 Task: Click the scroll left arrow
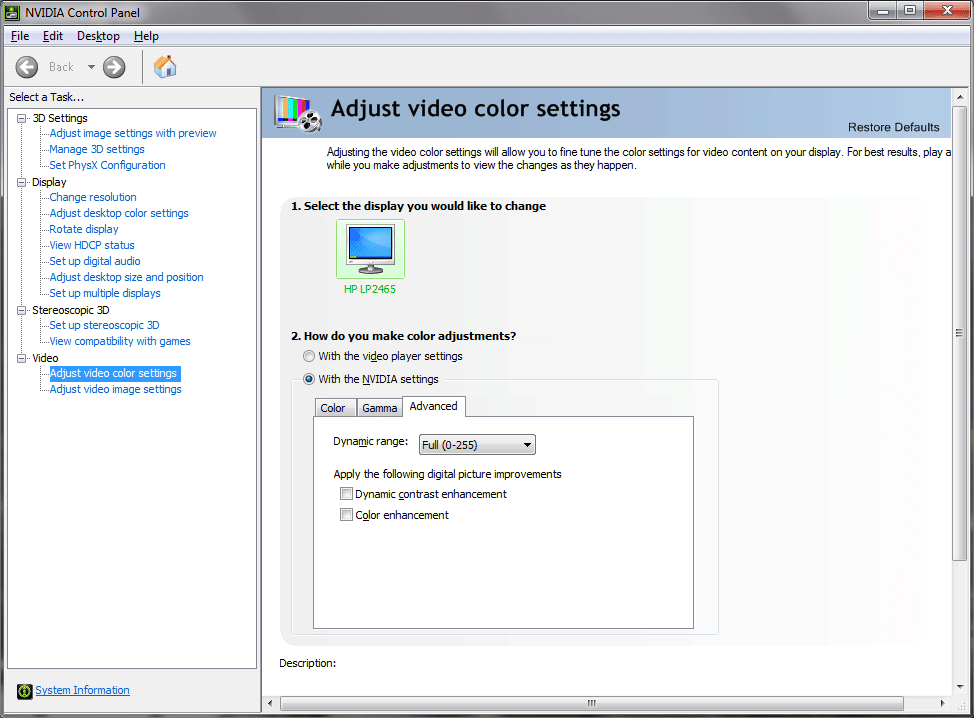coord(270,703)
